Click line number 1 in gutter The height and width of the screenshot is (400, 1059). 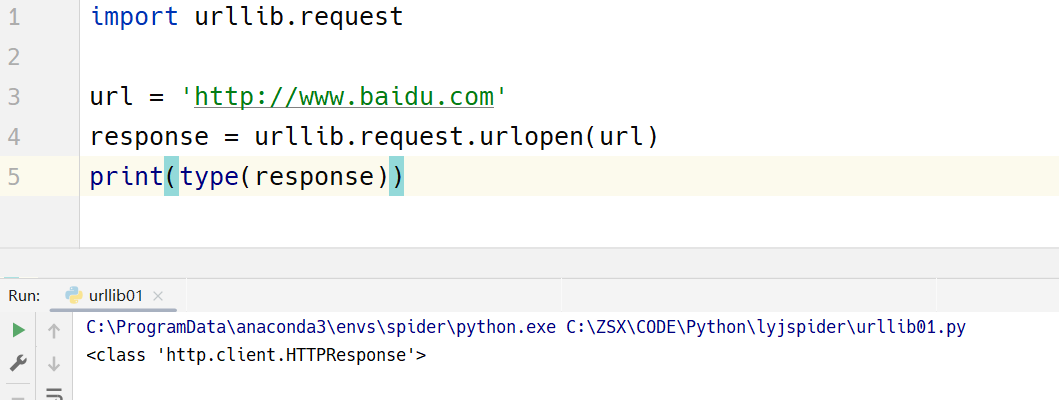click(x=14, y=17)
